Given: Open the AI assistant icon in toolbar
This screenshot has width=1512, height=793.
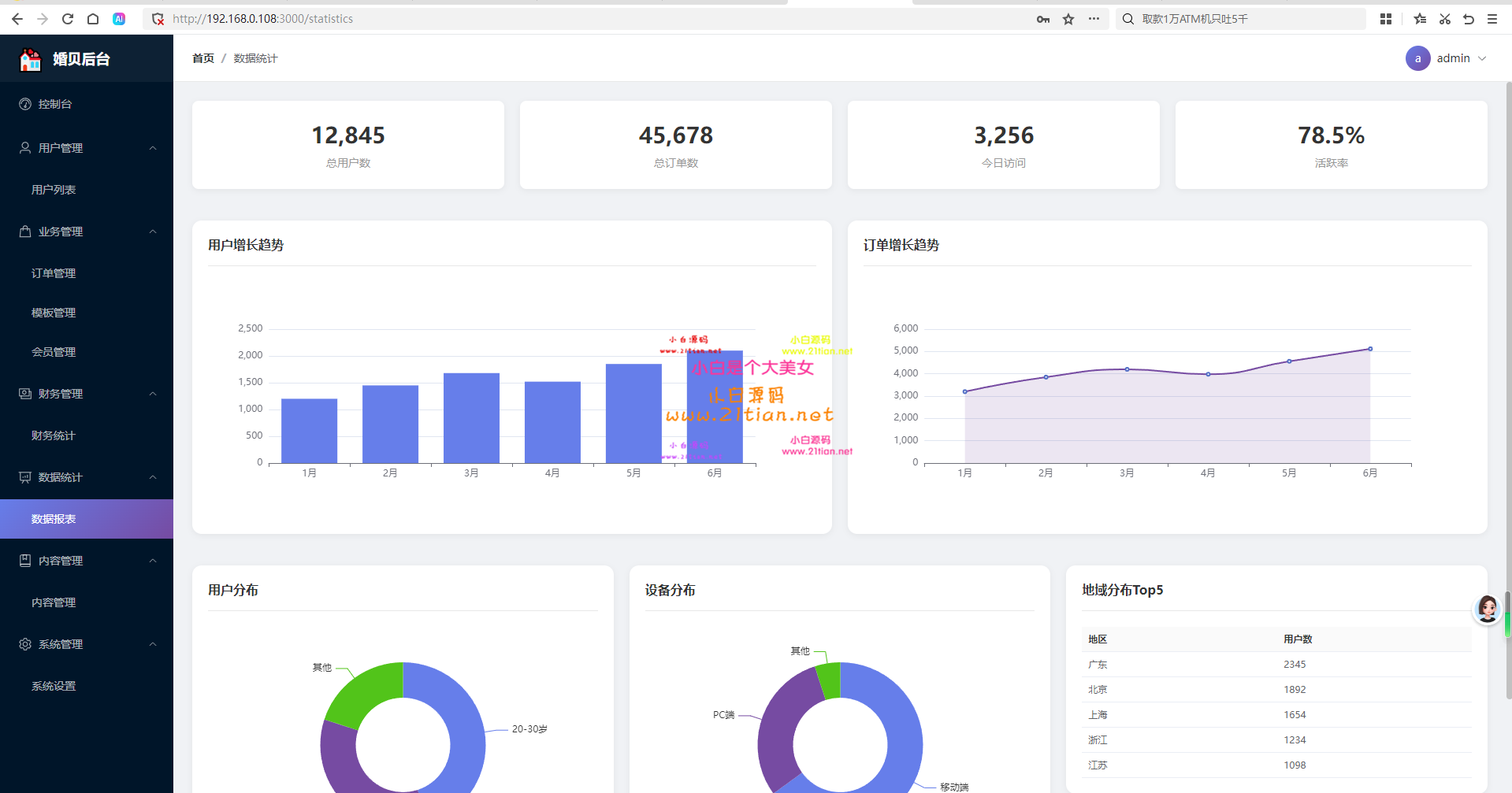Looking at the screenshot, I should [x=119, y=19].
